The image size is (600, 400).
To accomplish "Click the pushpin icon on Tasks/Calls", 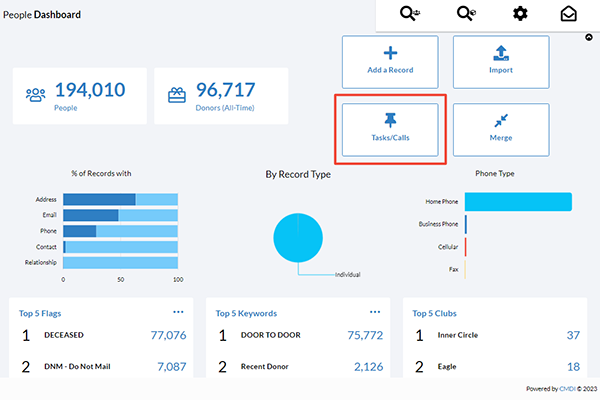I will pos(390,120).
